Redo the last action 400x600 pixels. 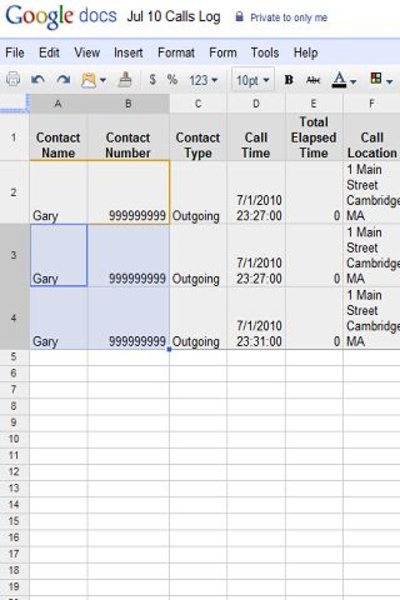pos(63,80)
